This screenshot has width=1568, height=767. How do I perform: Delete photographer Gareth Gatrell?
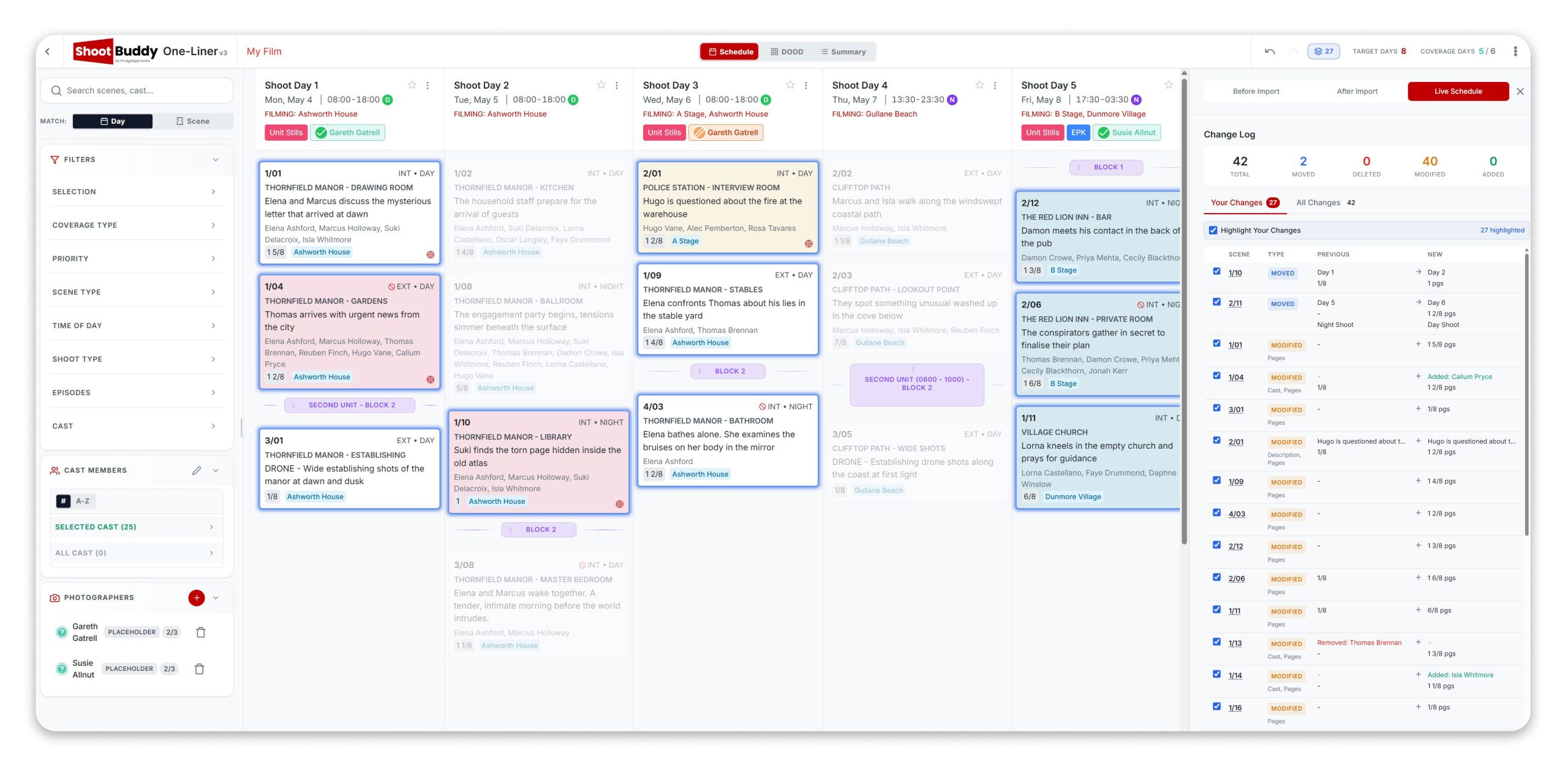click(x=201, y=632)
